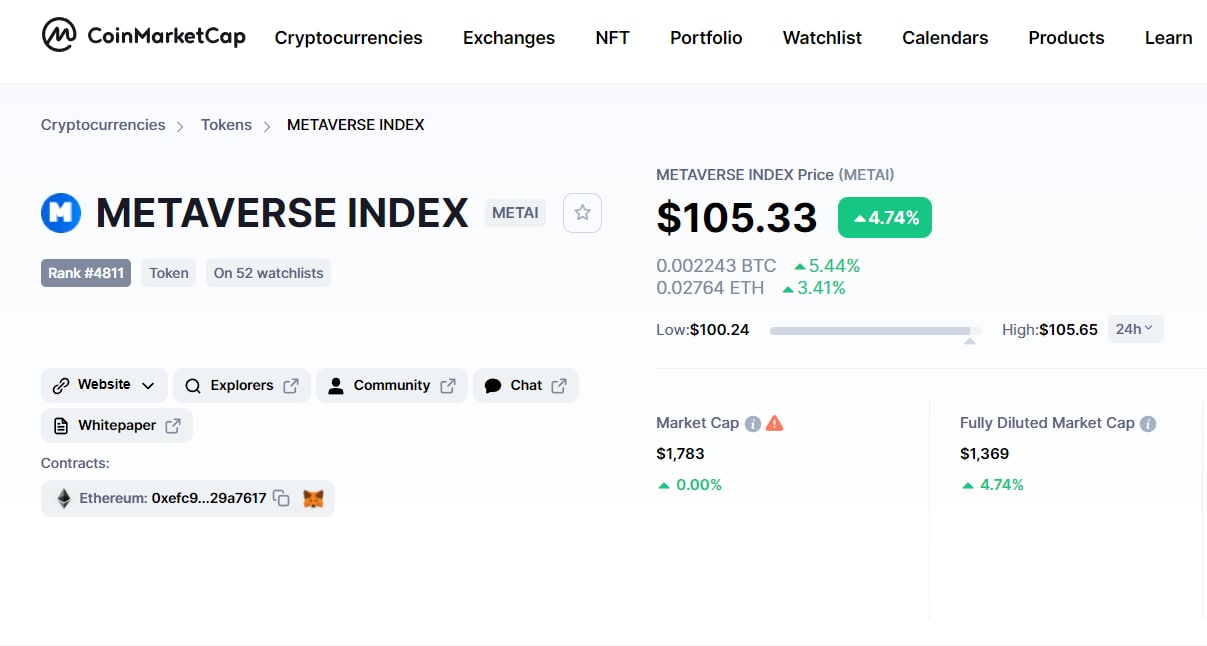Viewport: 1207px width, 646px height.
Task: Open the 24h time range dropdown
Action: point(1135,329)
